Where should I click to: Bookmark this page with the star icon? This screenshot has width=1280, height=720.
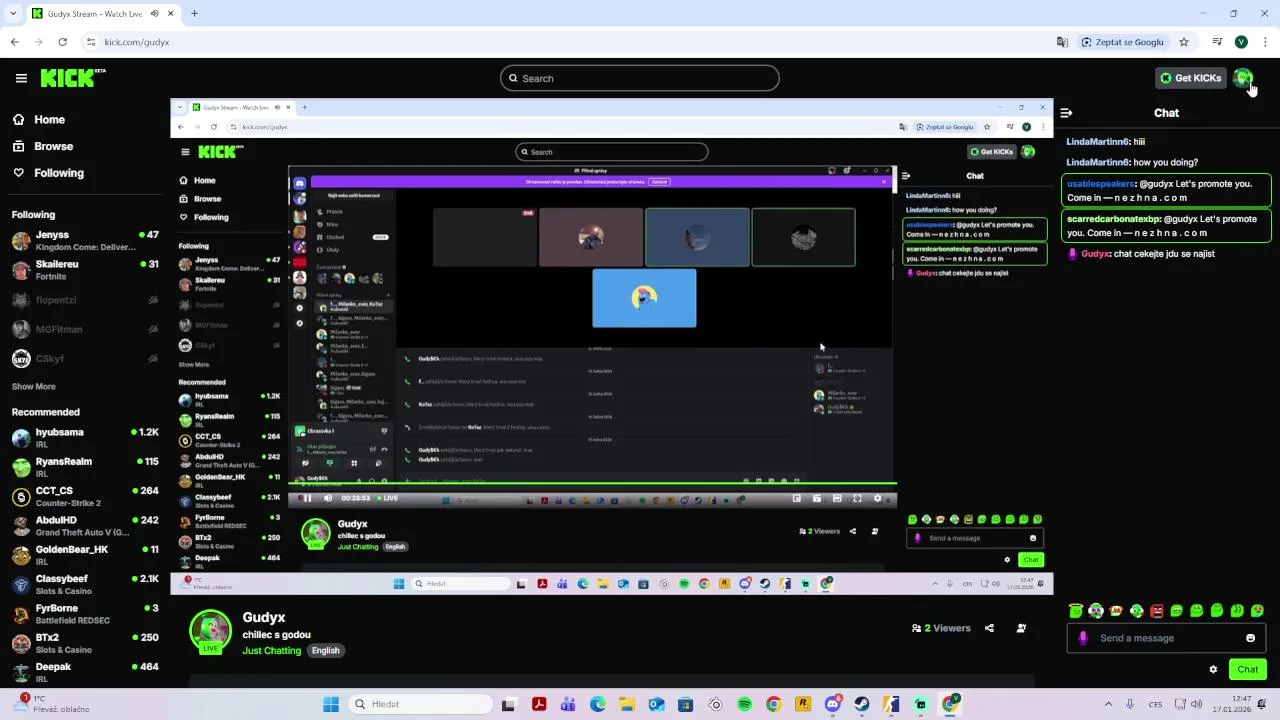tap(1184, 42)
